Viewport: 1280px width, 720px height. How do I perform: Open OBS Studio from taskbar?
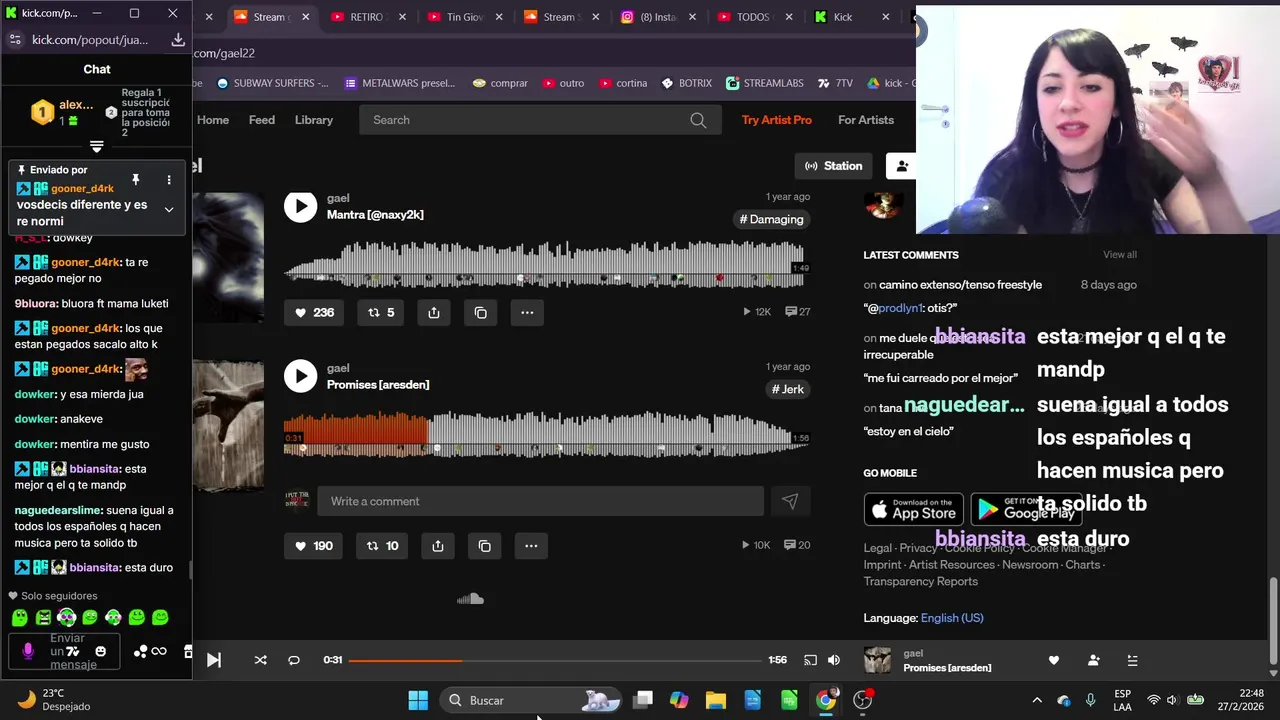(x=862, y=700)
